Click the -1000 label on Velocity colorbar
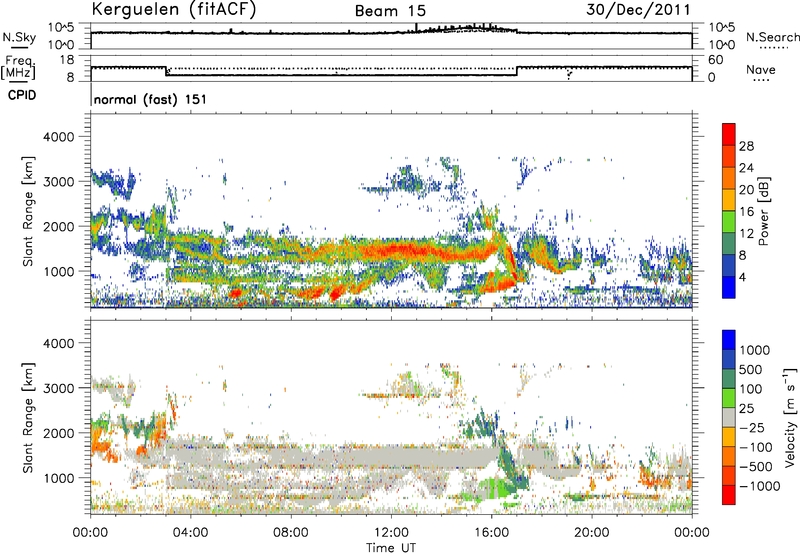 click(760, 486)
